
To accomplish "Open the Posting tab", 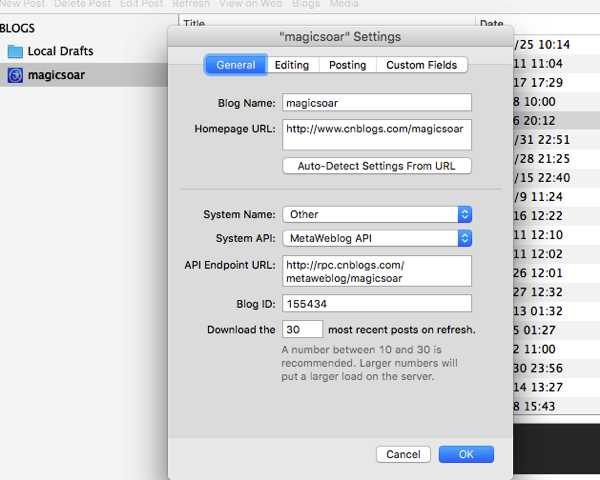I will click(x=347, y=65).
